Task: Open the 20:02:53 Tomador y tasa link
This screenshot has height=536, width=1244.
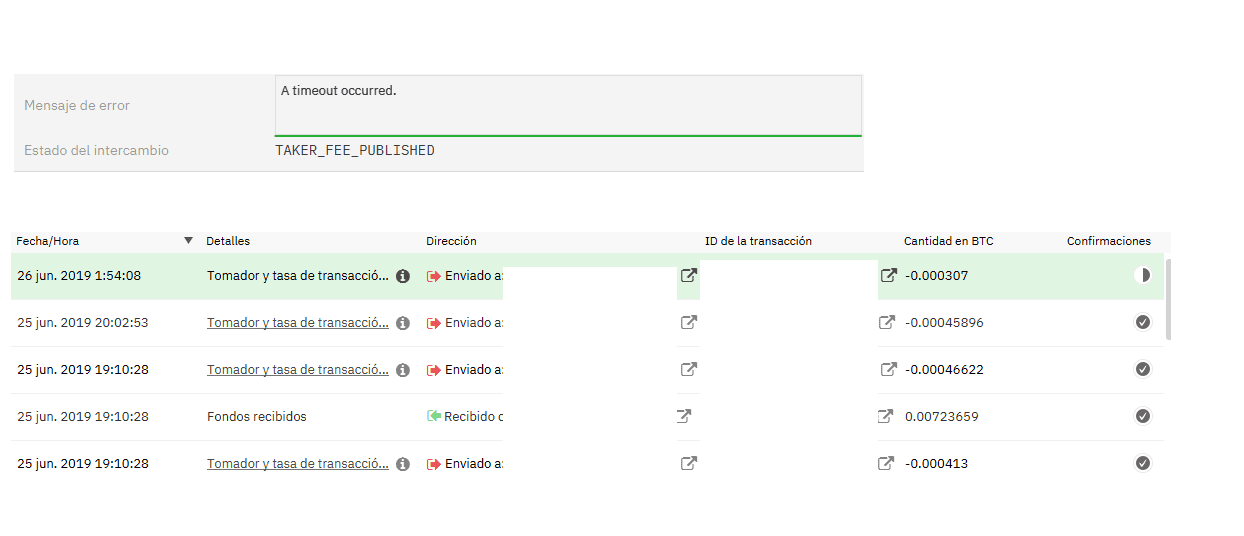Action: (298, 323)
